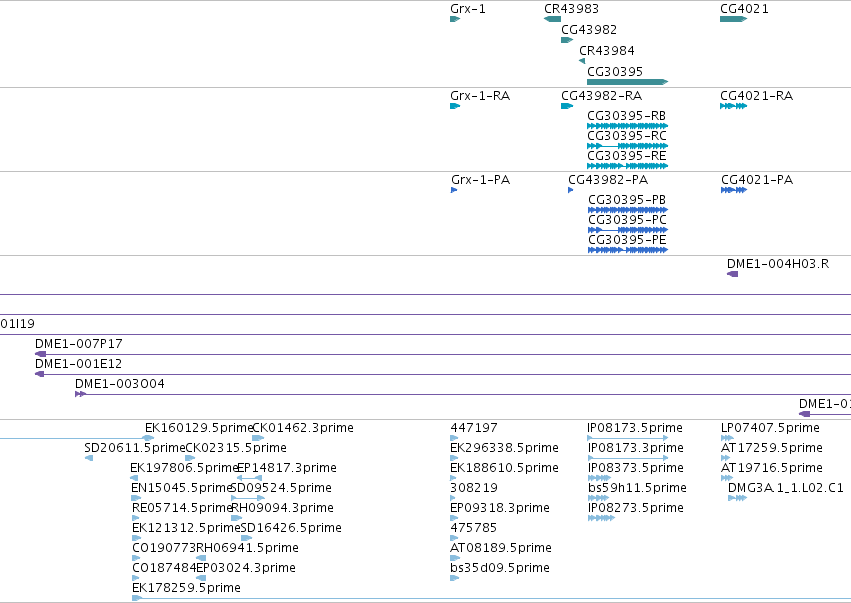The width and height of the screenshot is (851, 603).
Task: Select IP08173.5prime EST
Action: tap(627, 438)
